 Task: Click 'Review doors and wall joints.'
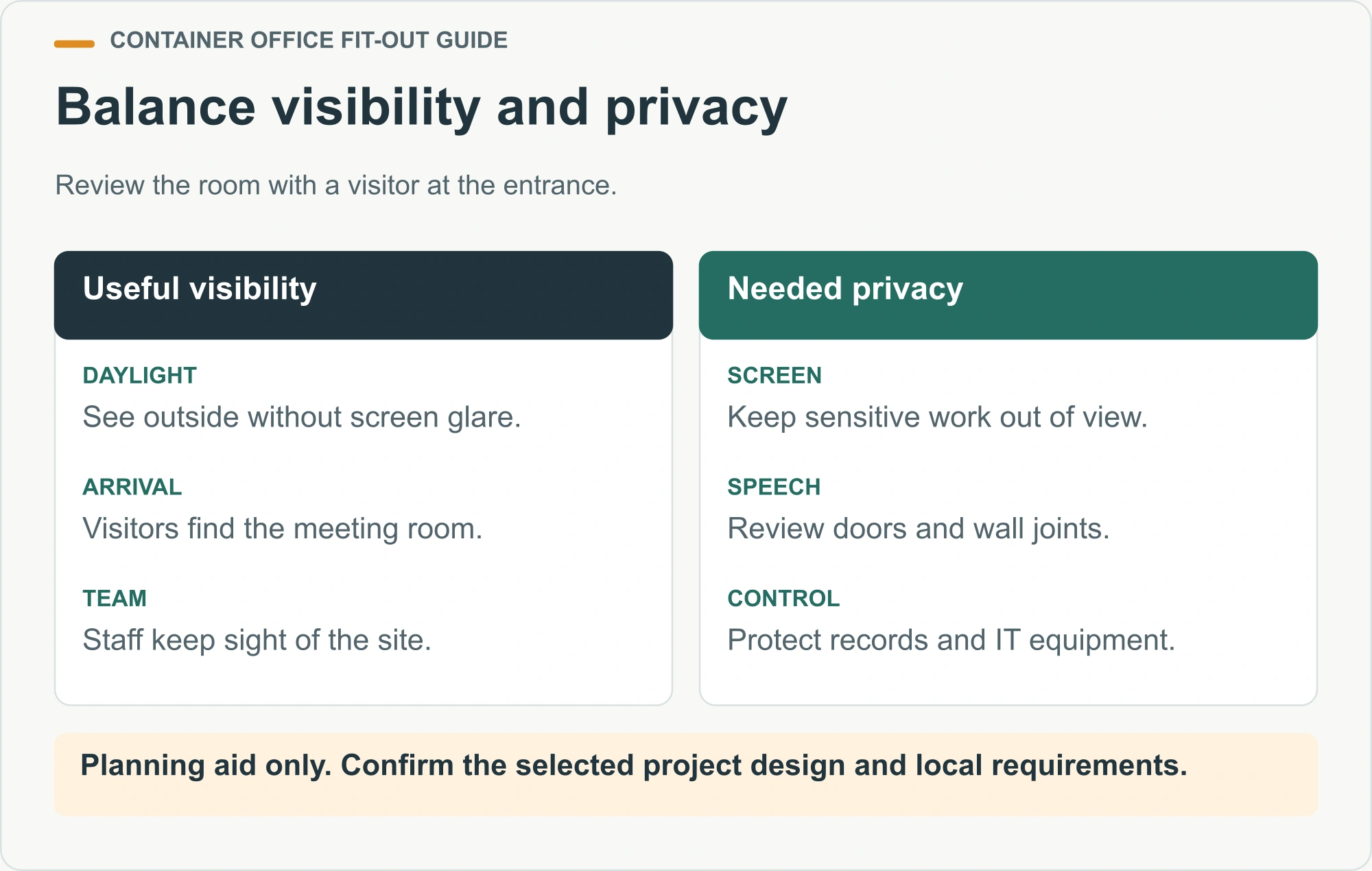click(919, 529)
